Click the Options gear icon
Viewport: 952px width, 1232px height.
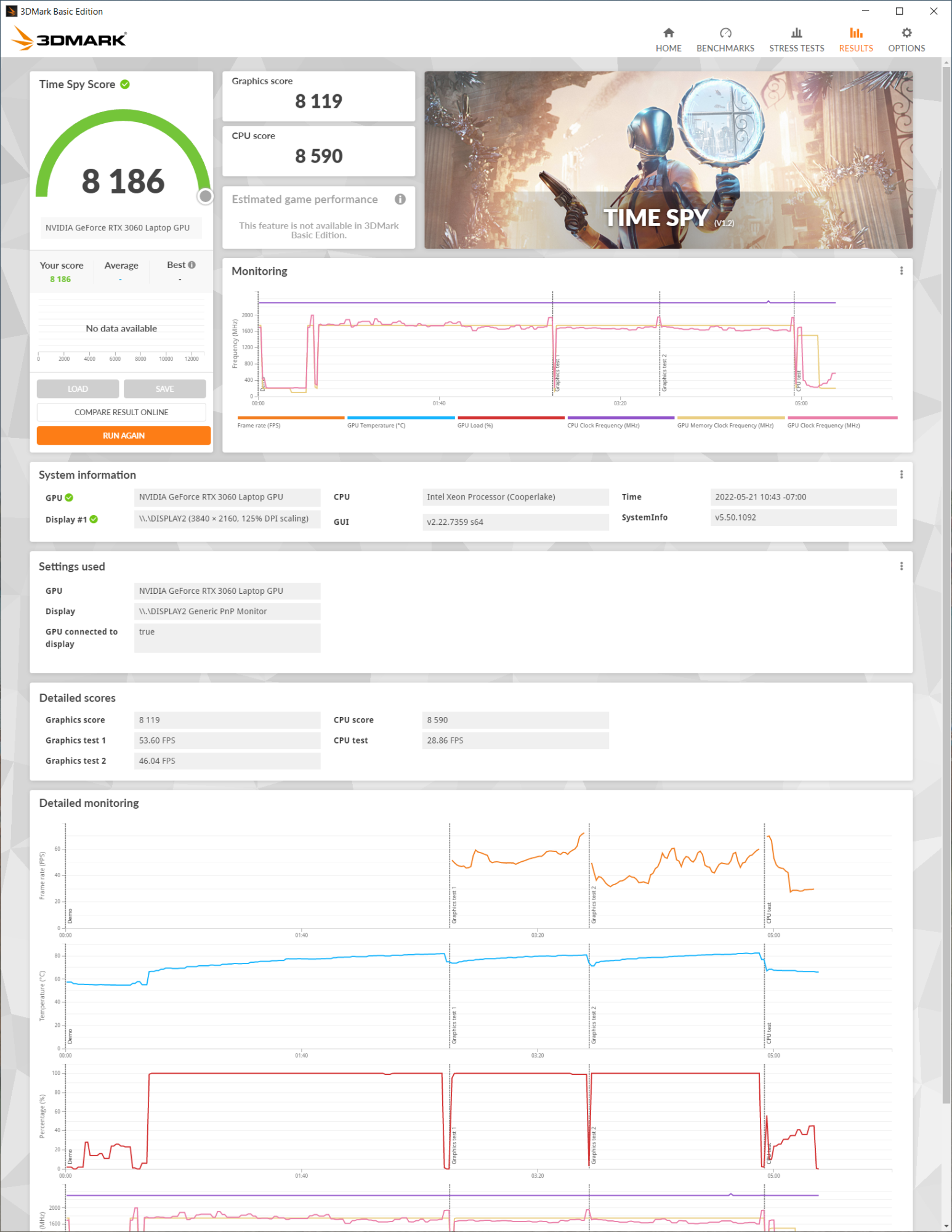pos(906,33)
